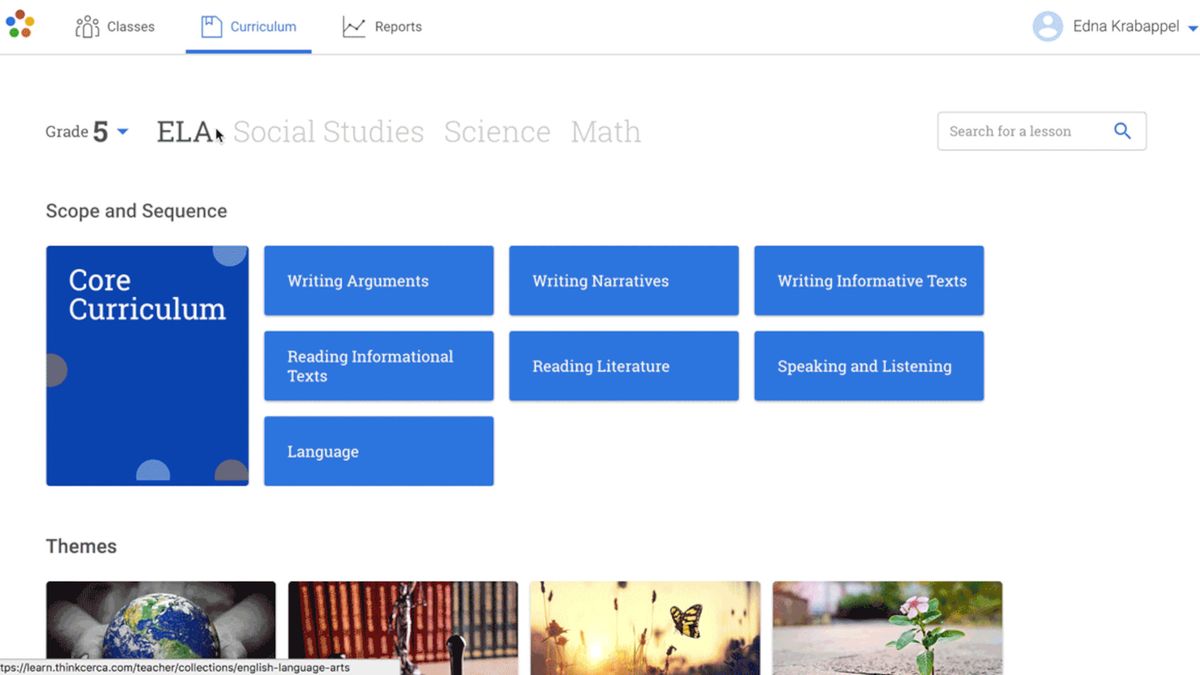Open the Reports tab
Screen dimensions: 1200x675
pyautogui.click(x=382, y=27)
